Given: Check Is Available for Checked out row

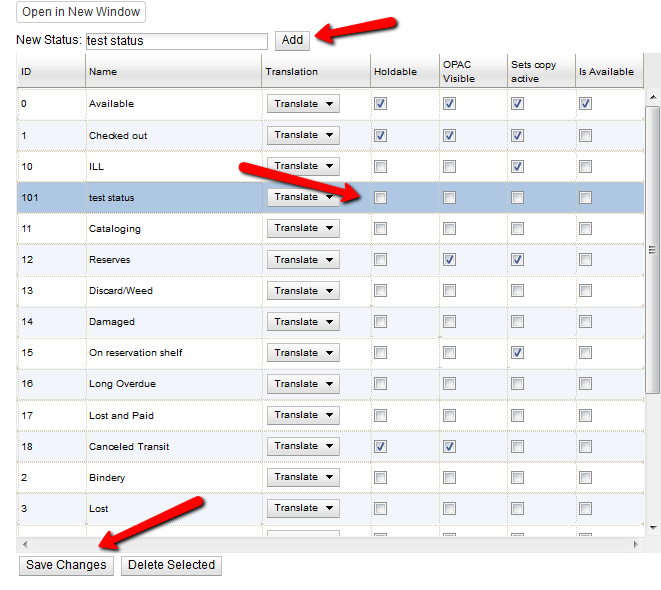Looking at the screenshot, I should (x=585, y=135).
